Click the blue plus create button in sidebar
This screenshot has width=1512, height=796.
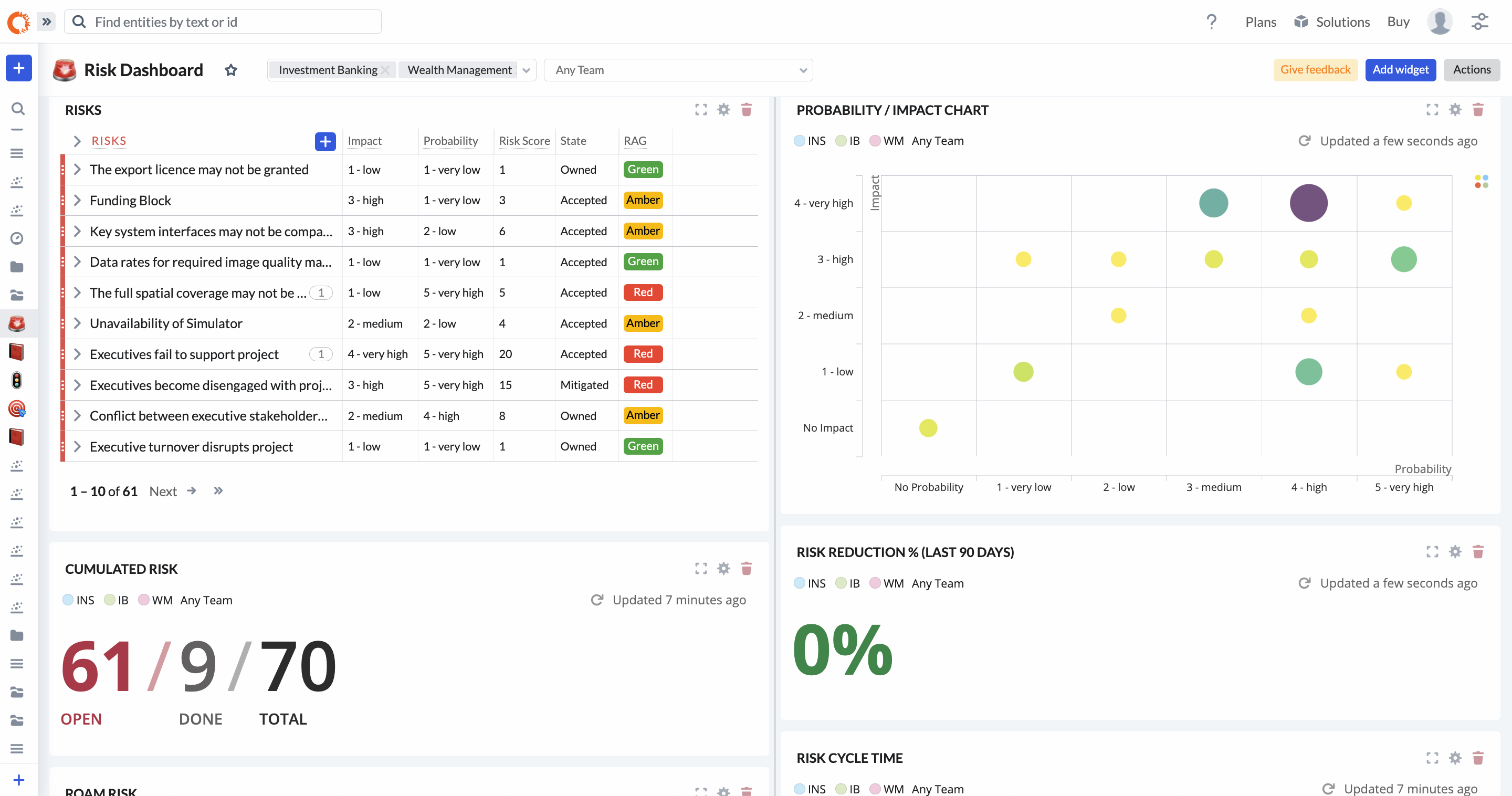pos(18,68)
